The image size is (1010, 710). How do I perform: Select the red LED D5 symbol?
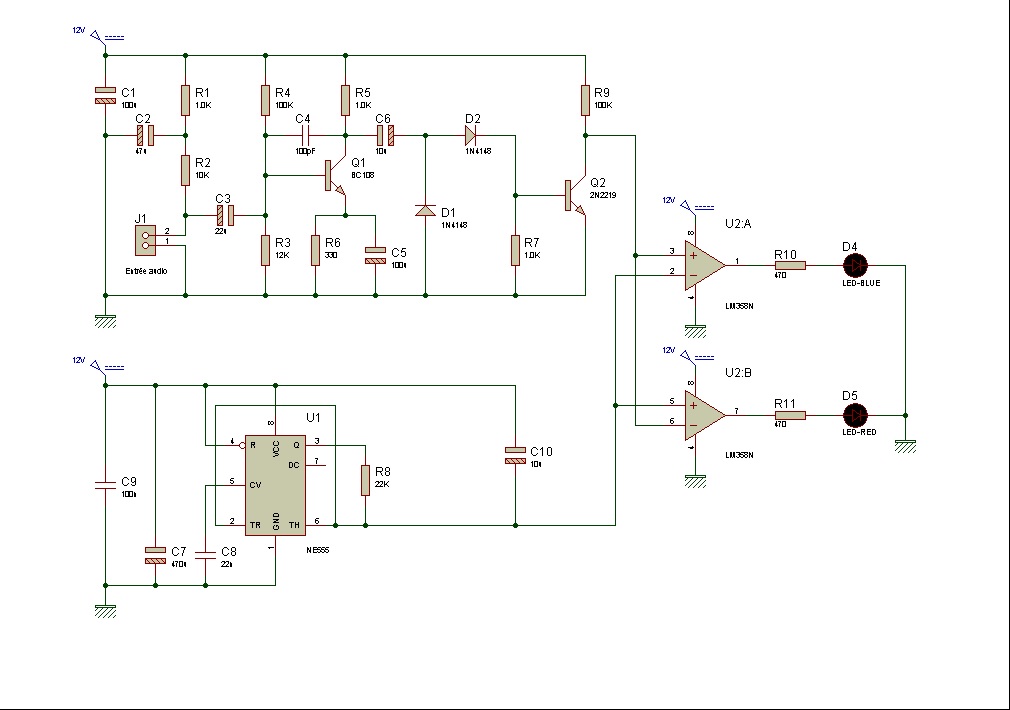855,415
